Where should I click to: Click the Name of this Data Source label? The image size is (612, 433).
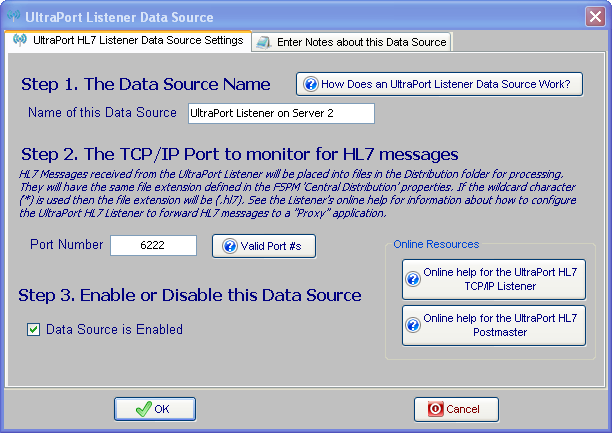pyautogui.click(x=102, y=112)
